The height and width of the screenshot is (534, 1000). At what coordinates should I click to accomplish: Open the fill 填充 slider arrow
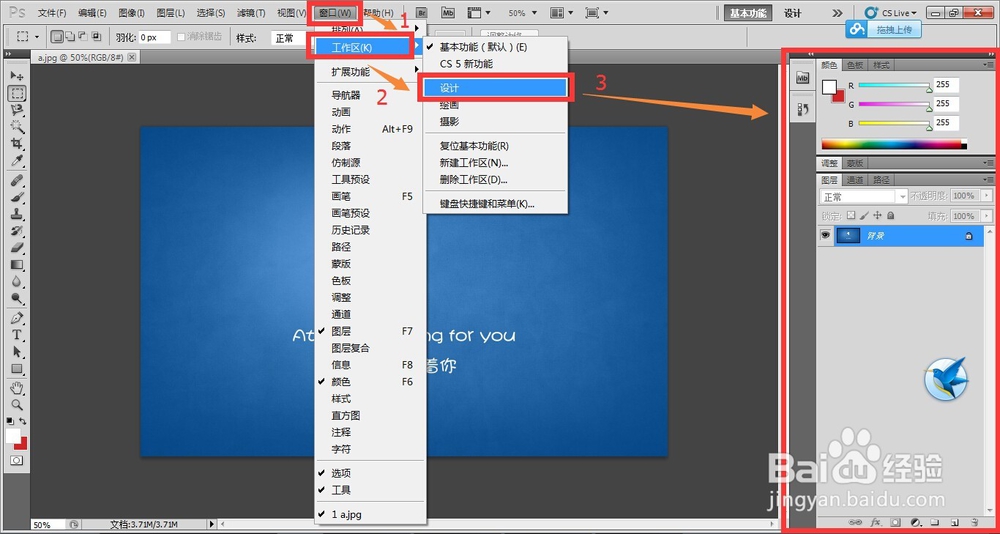tap(988, 216)
